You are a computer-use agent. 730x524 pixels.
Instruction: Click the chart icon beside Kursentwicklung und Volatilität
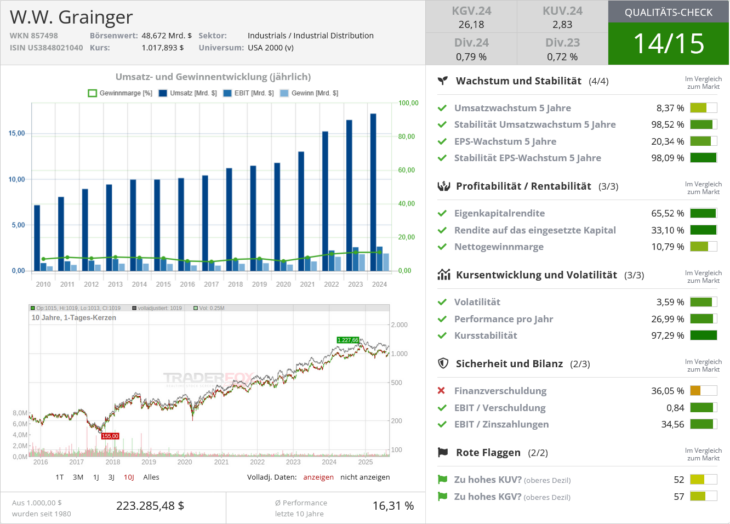(444, 275)
